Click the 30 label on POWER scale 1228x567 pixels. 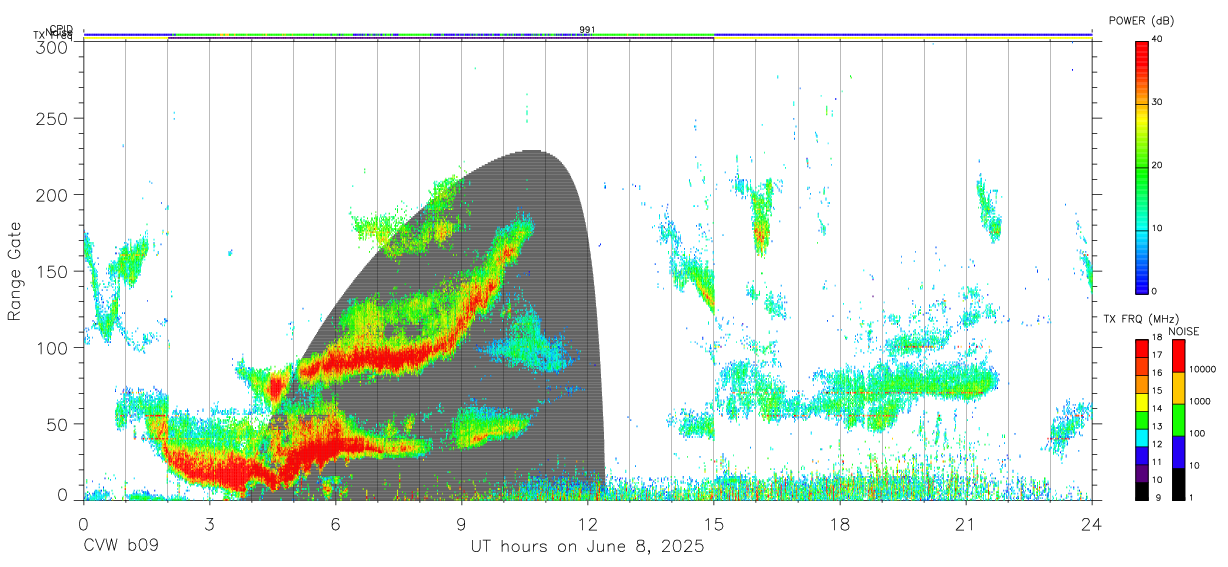click(1158, 103)
